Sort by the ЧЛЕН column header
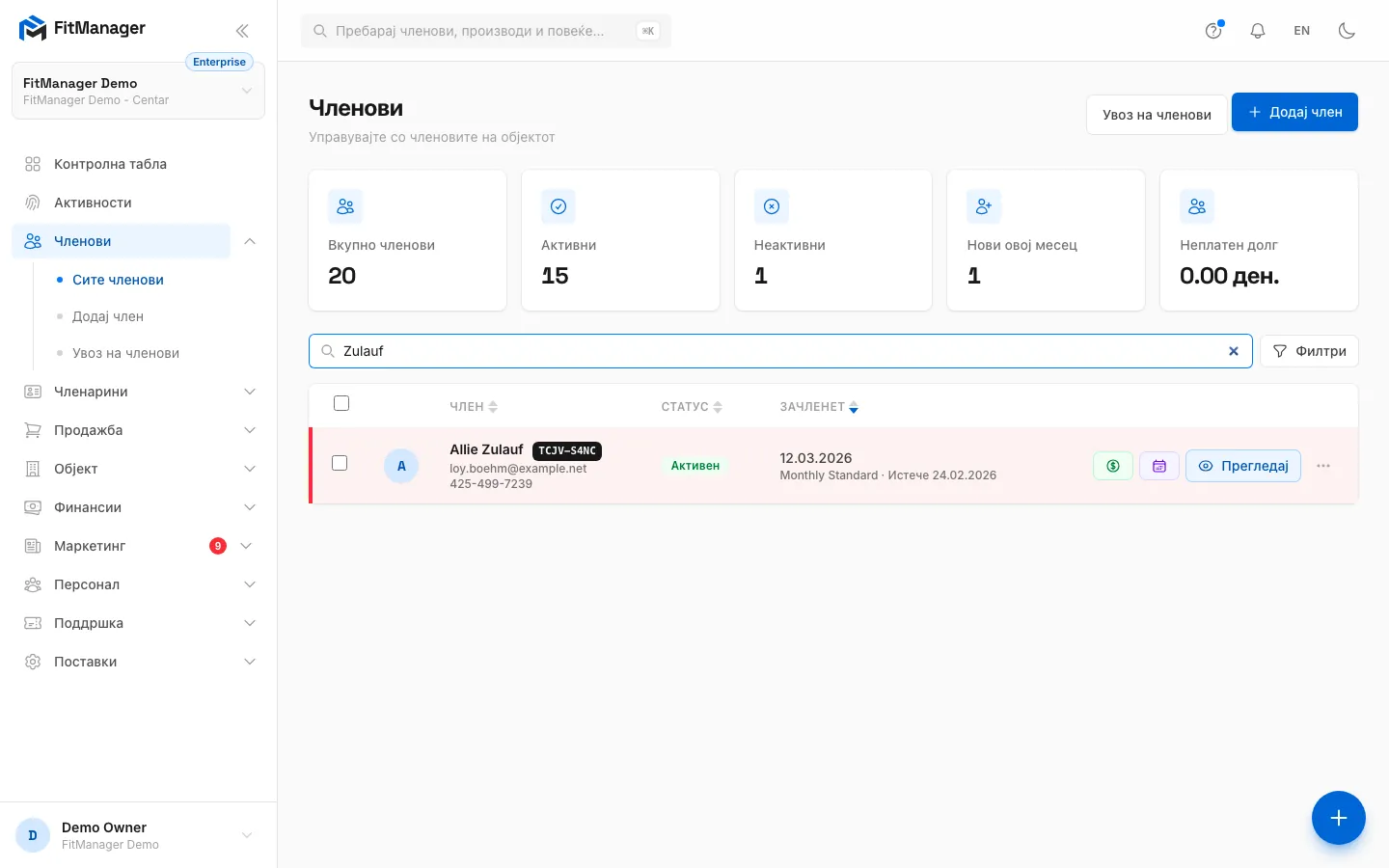Image resolution: width=1389 pixels, height=868 pixels. (474, 407)
